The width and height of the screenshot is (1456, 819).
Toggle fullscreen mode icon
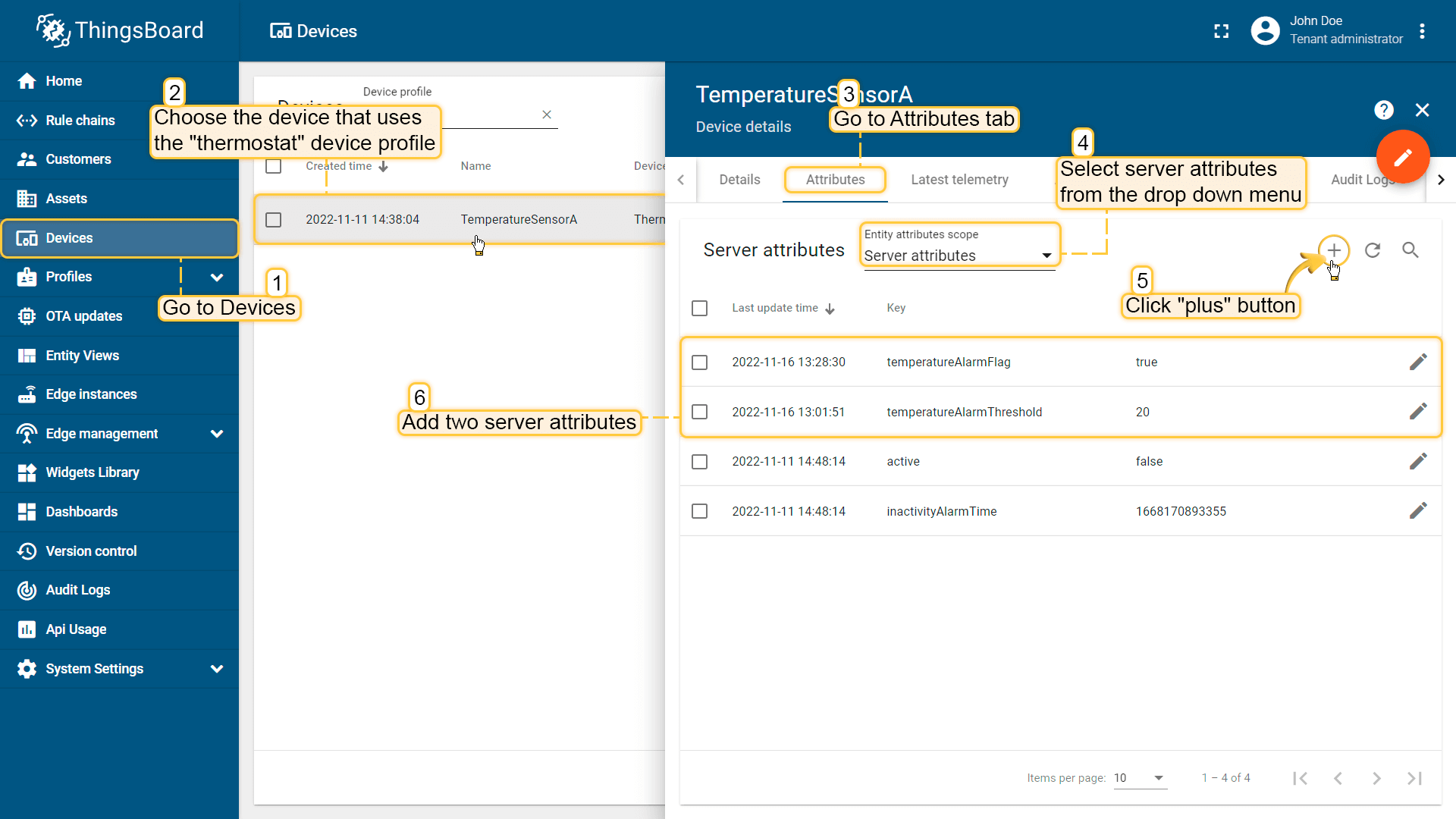pyautogui.click(x=1222, y=31)
